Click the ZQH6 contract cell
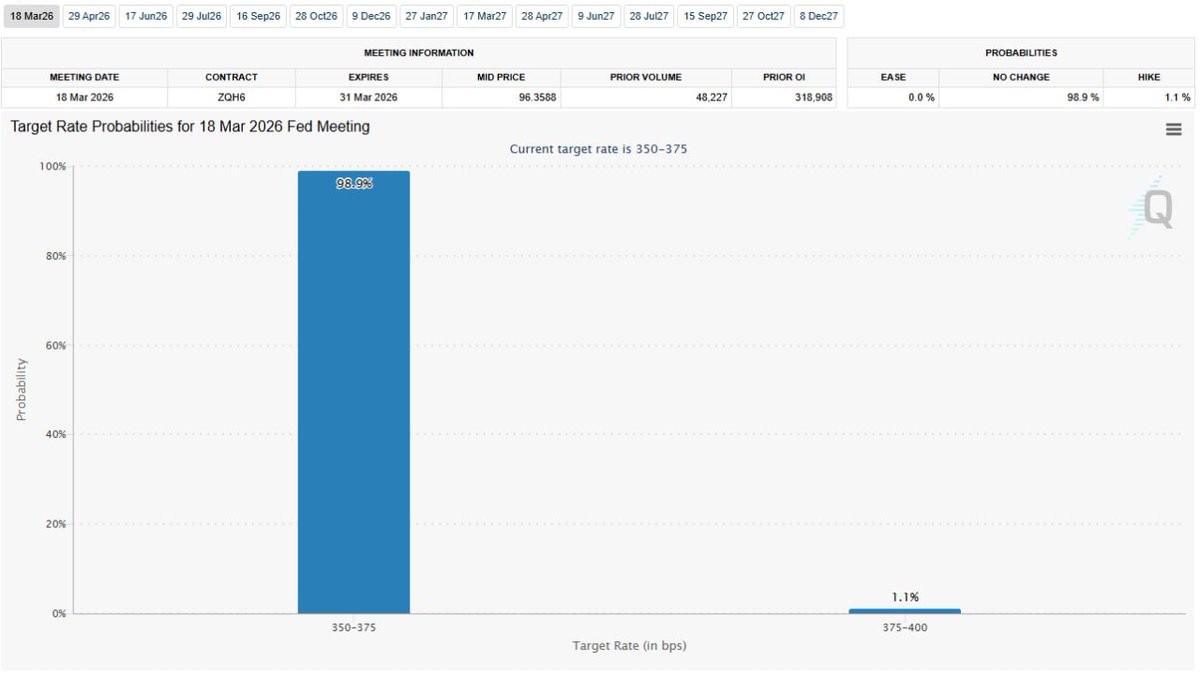 pyautogui.click(x=231, y=97)
